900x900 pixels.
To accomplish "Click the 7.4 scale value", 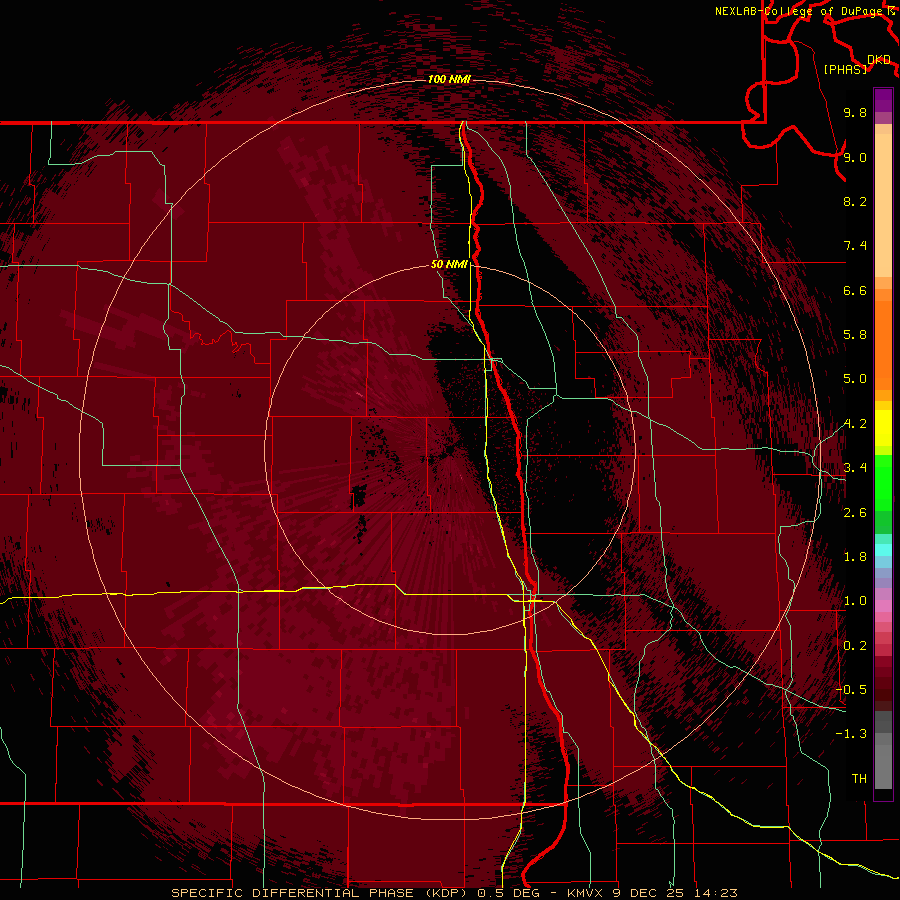I will coord(855,246).
